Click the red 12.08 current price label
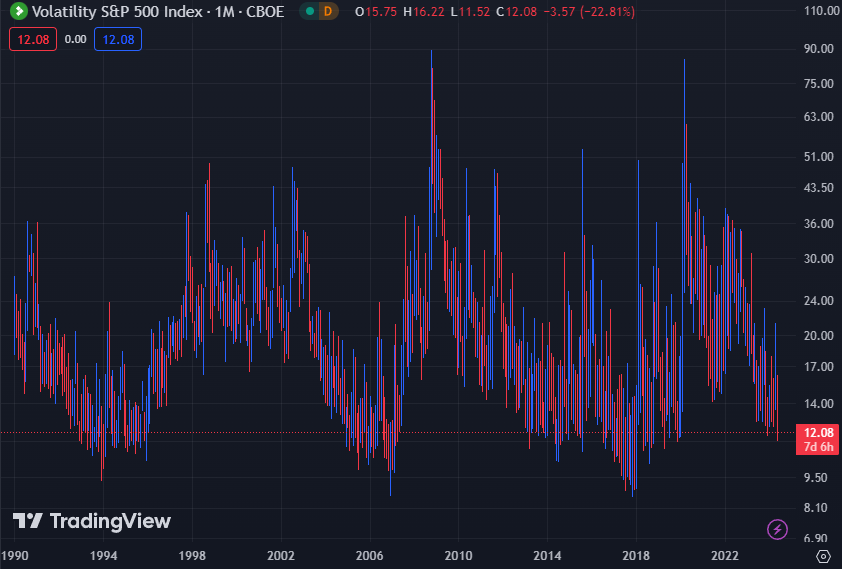 tap(818, 432)
